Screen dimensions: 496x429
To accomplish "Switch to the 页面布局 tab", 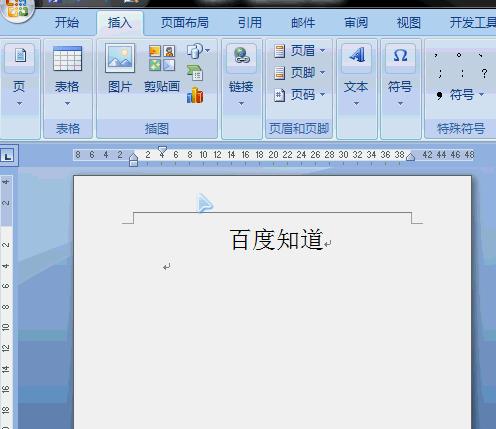I will tap(185, 23).
